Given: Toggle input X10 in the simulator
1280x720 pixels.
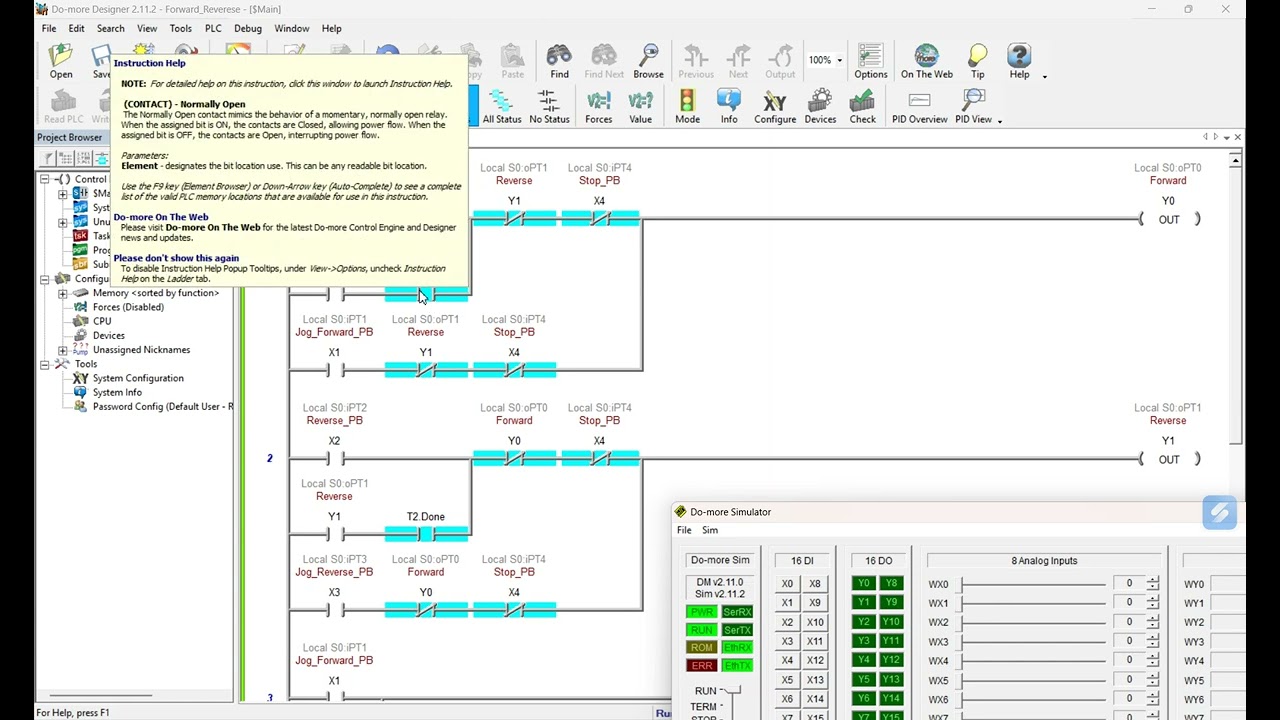Looking at the screenshot, I should 815,622.
